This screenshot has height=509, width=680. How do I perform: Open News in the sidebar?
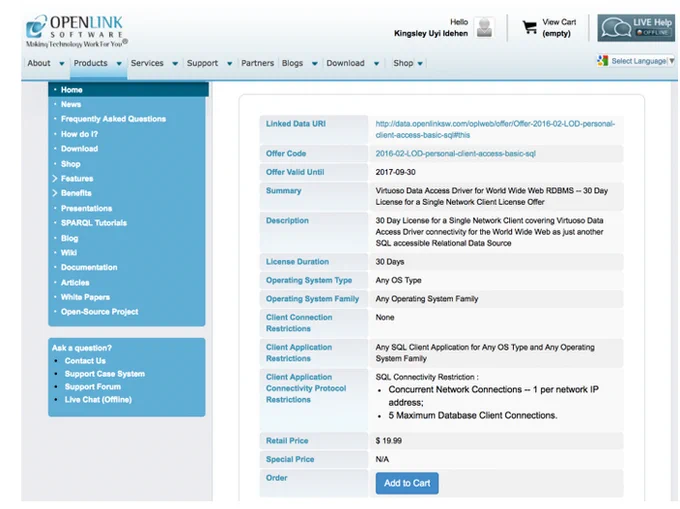[71, 104]
